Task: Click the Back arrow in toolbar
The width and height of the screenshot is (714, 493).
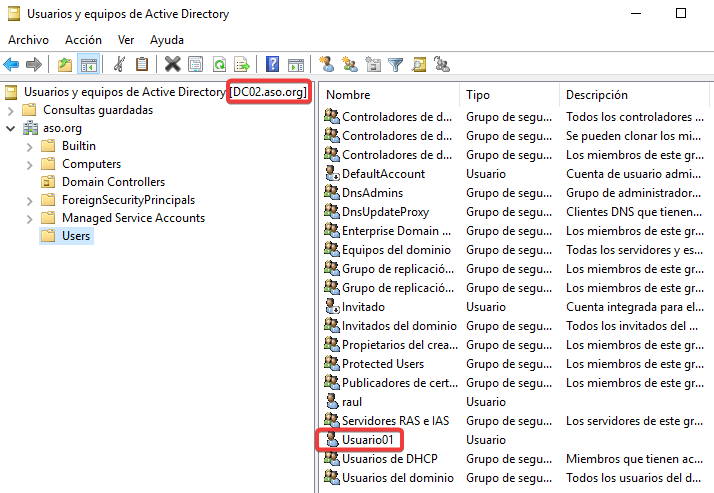Action: tap(11, 65)
